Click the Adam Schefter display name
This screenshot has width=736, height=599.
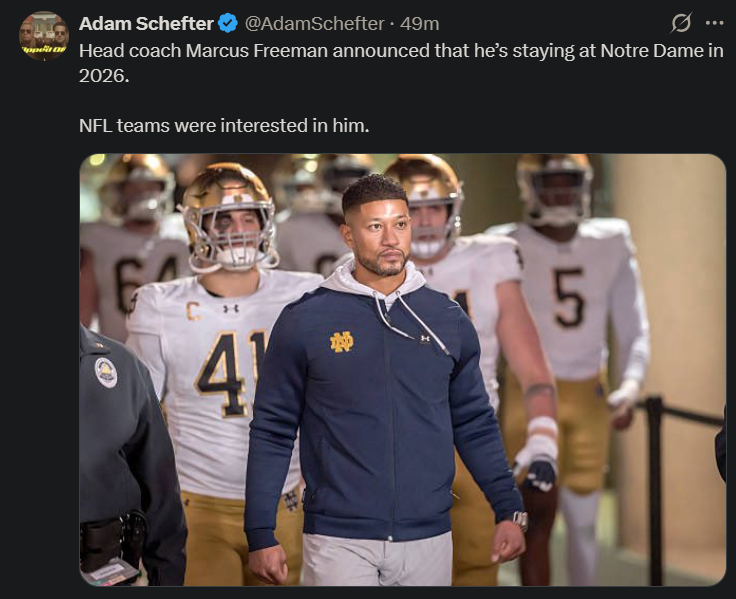pyautogui.click(x=146, y=23)
